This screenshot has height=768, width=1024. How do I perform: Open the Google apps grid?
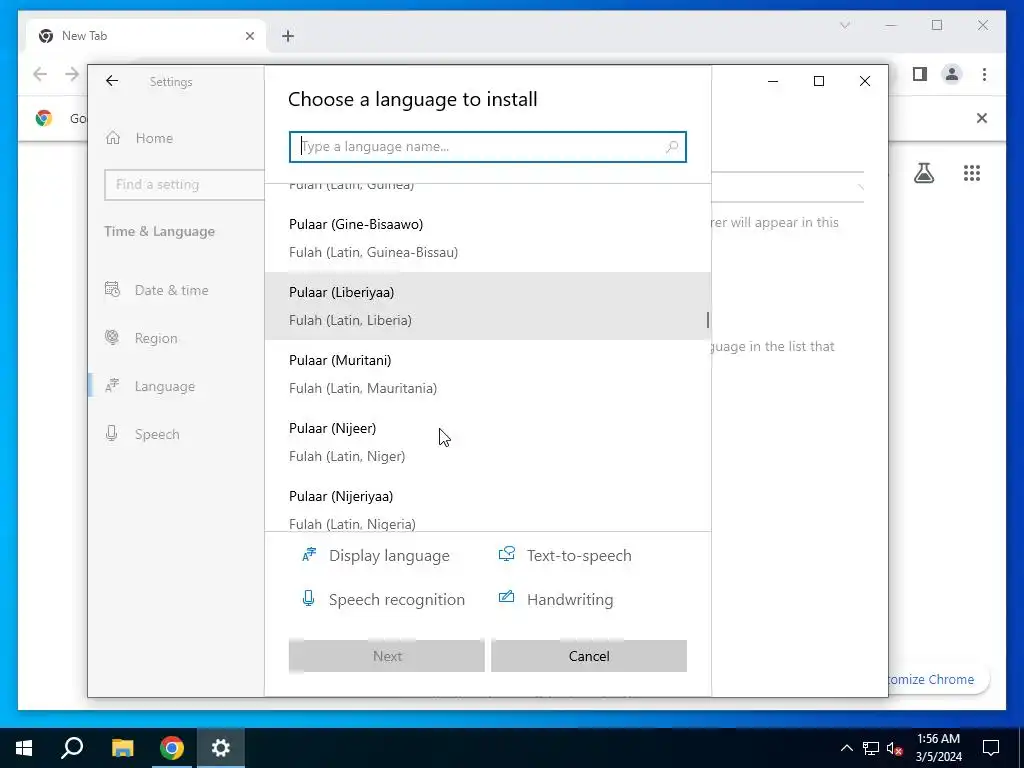(972, 173)
